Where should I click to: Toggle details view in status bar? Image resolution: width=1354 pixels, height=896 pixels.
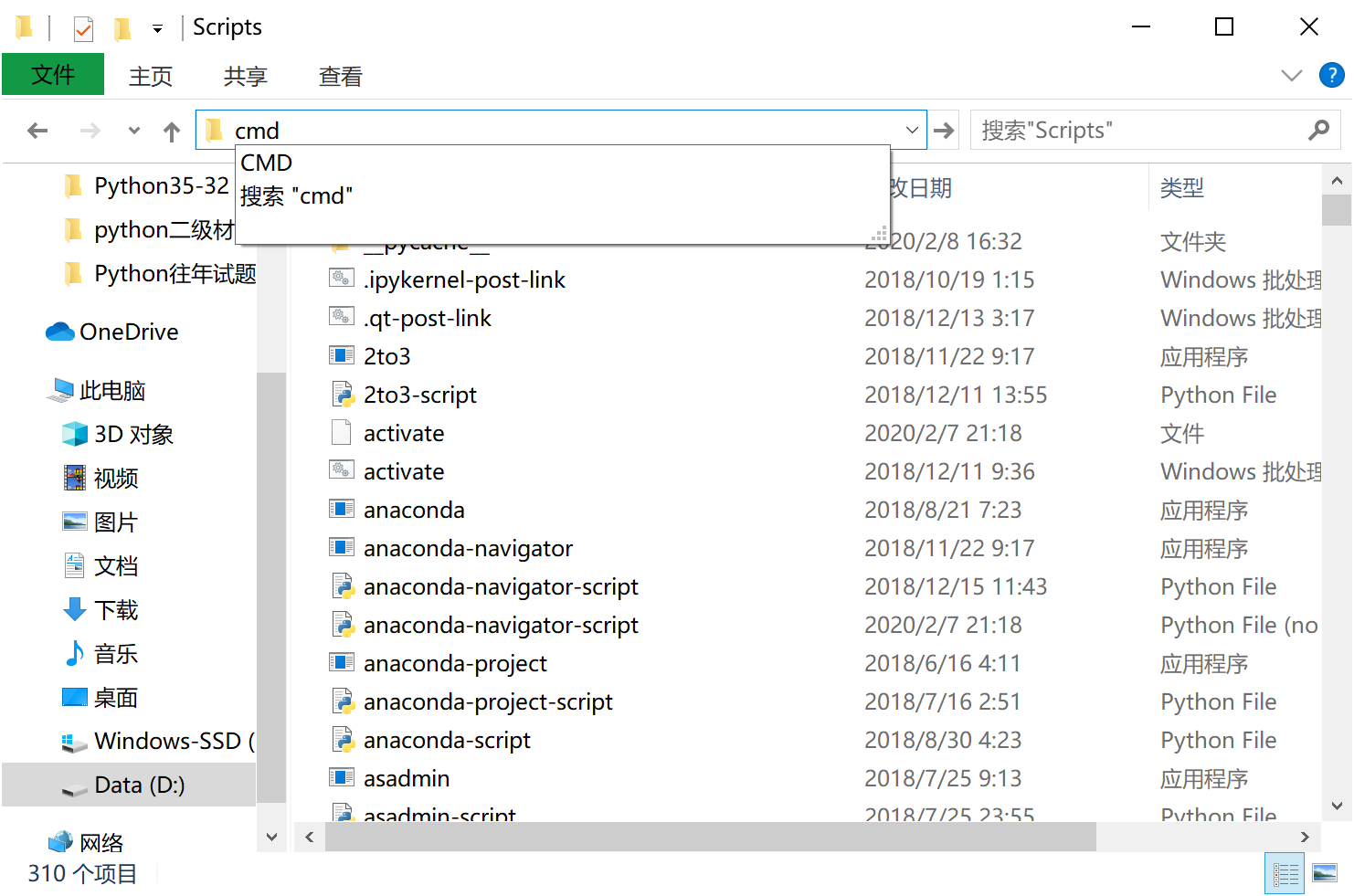pos(1284,872)
